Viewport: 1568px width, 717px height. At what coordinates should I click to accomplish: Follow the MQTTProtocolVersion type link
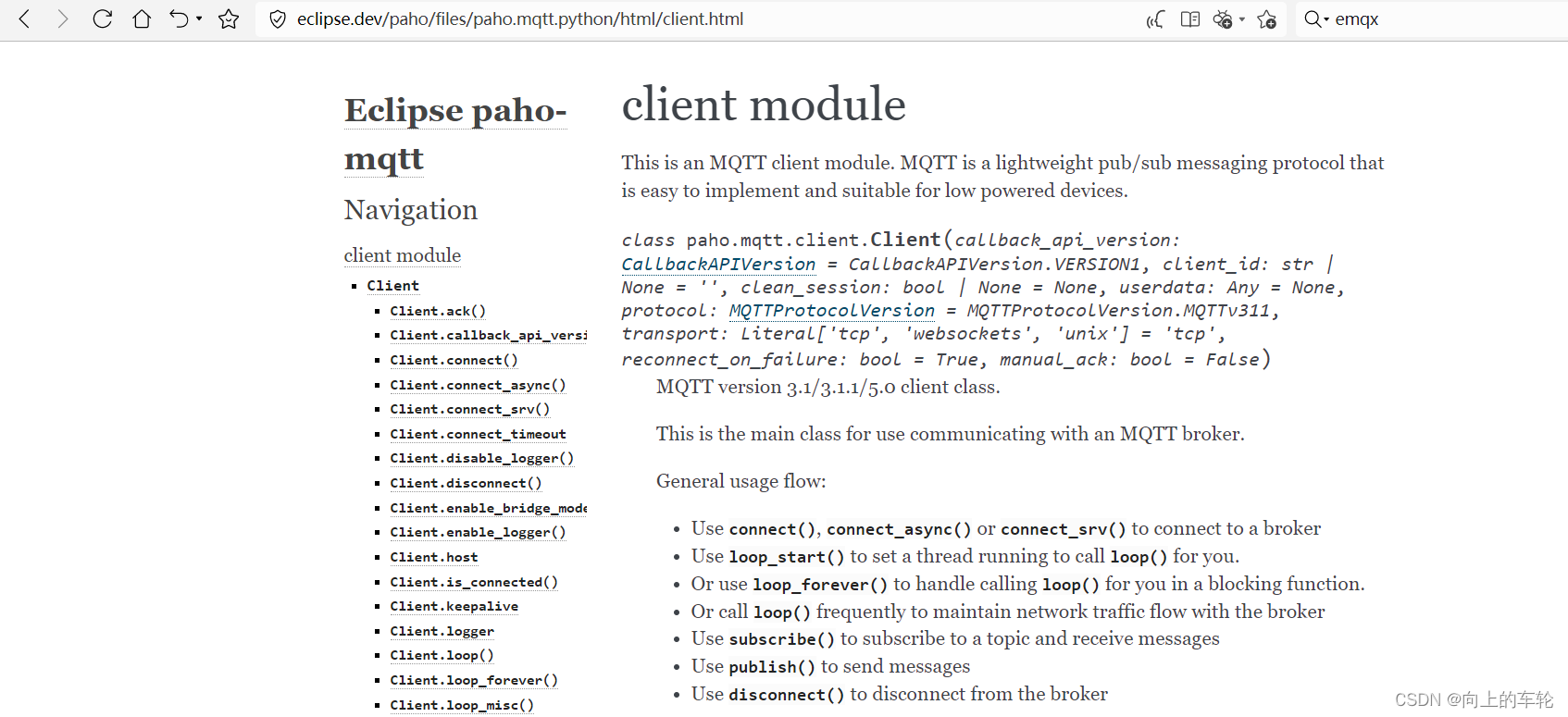pos(832,311)
